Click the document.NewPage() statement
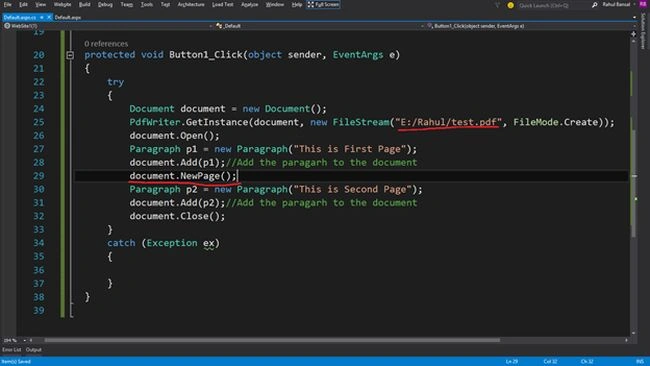The image size is (650, 366). point(183,176)
